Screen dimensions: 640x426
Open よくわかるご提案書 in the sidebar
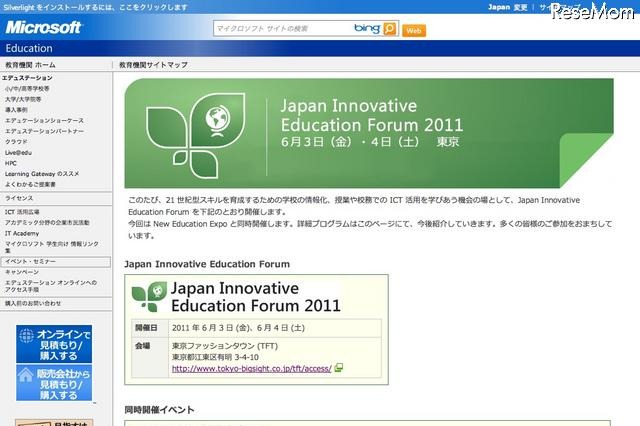[30, 184]
